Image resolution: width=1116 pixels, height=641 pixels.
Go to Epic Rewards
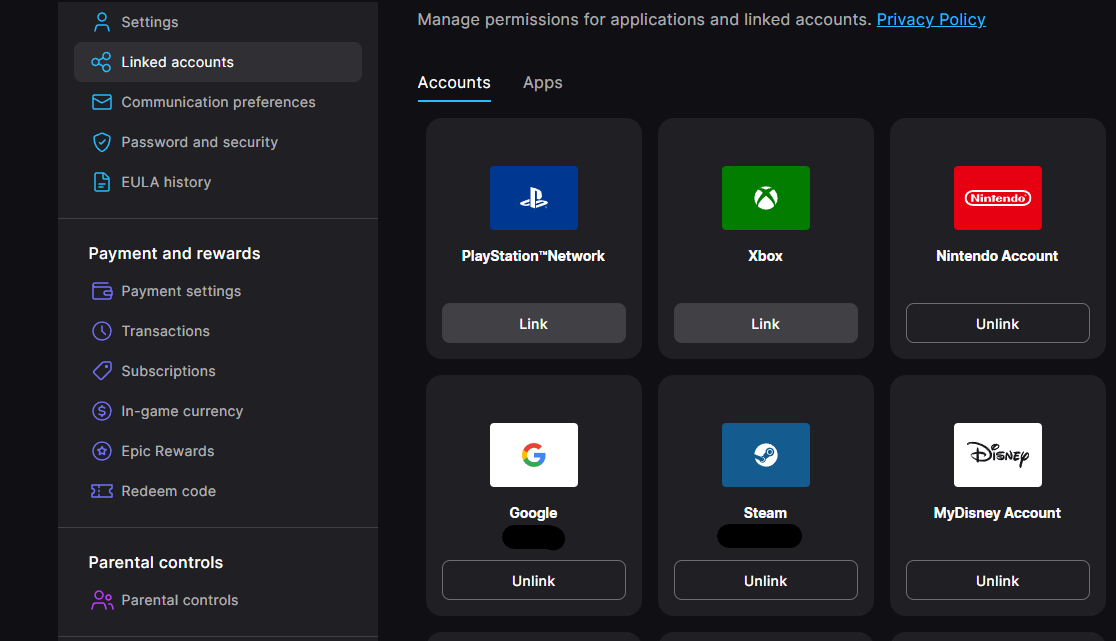[218, 451]
